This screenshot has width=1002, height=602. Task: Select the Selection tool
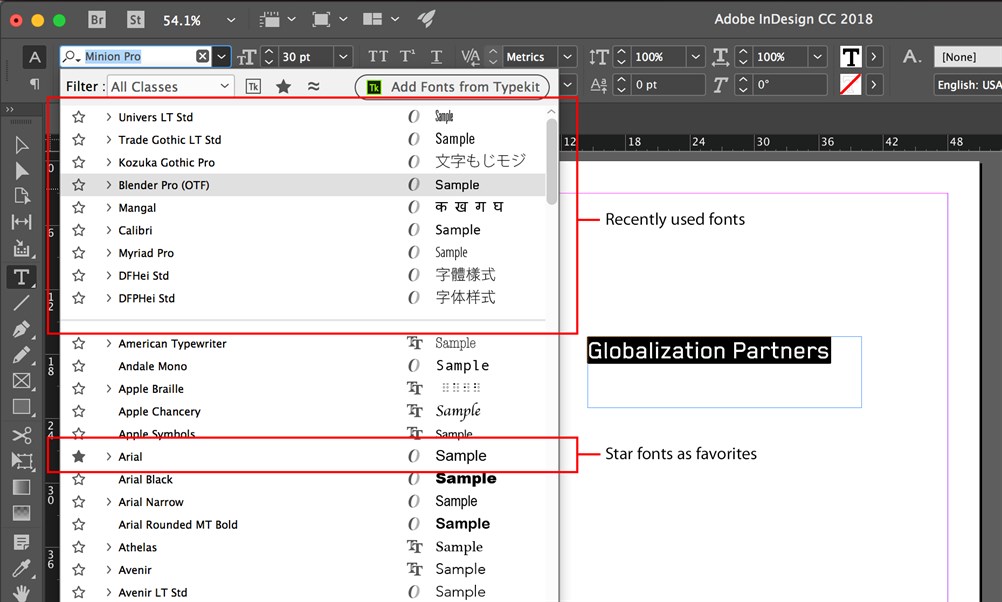[22, 144]
